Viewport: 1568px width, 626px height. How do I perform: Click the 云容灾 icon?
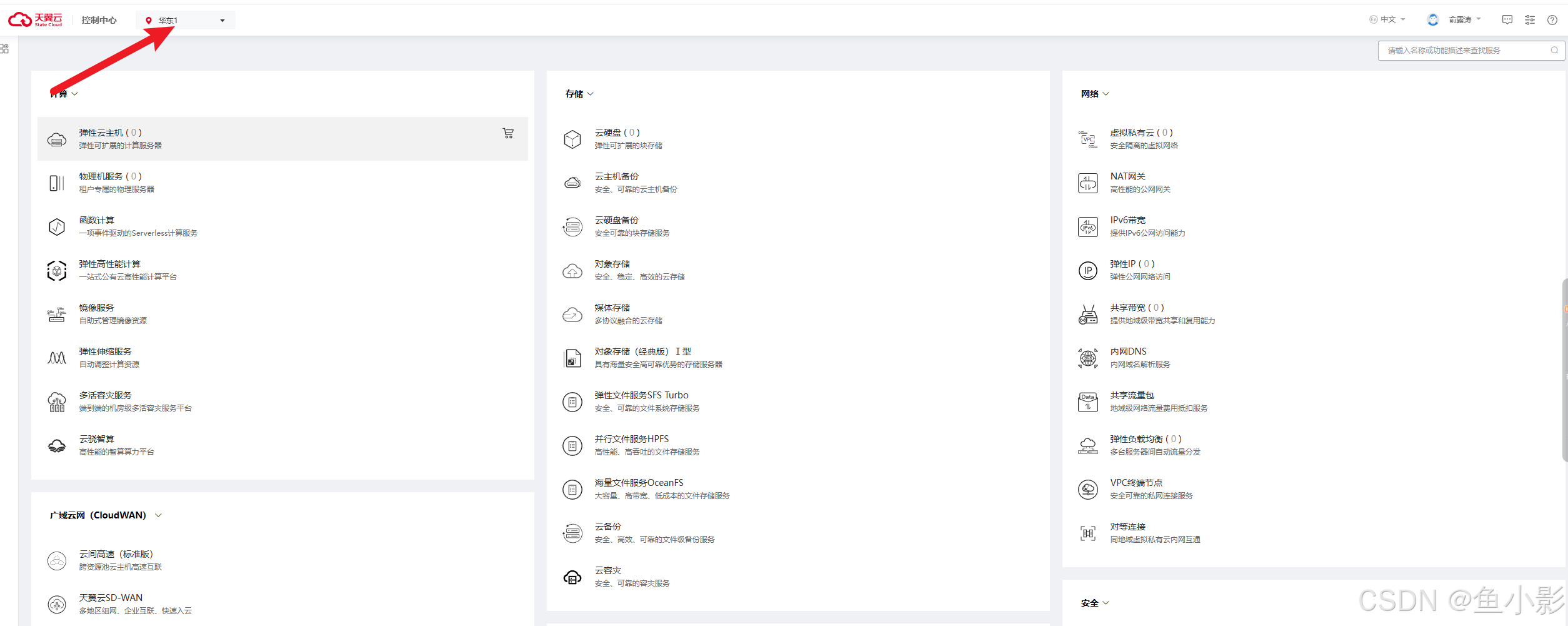click(572, 577)
